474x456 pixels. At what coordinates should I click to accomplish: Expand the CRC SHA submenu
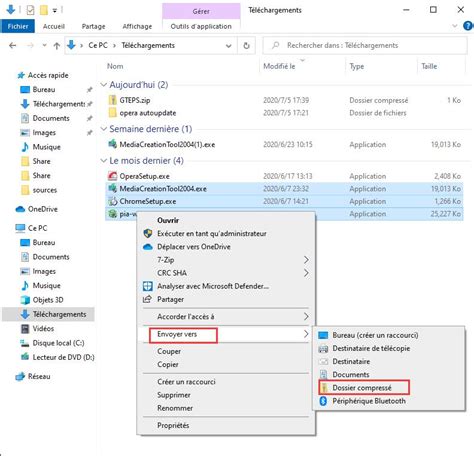click(x=226, y=273)
